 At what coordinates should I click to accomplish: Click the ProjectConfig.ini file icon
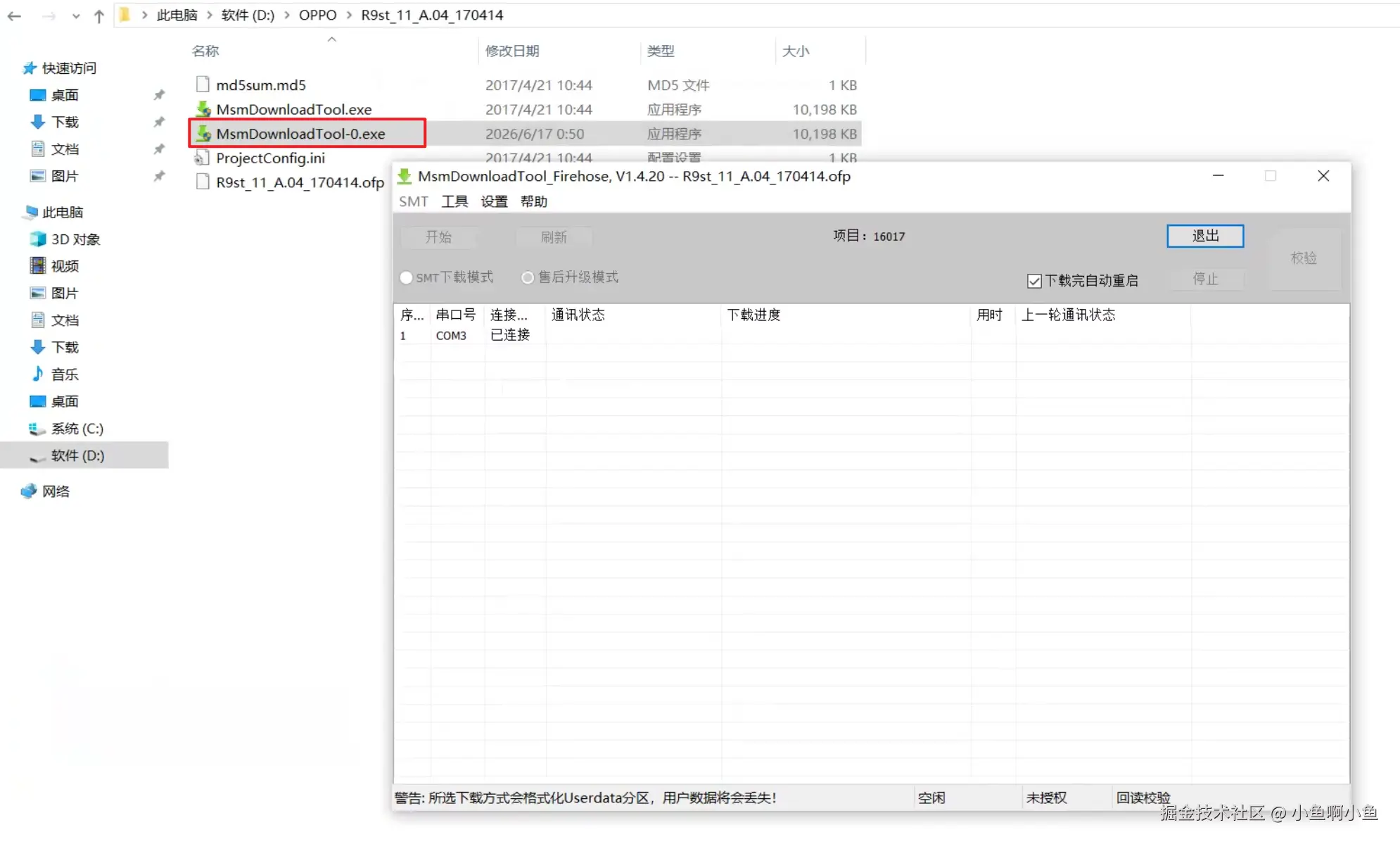[203, 158]
